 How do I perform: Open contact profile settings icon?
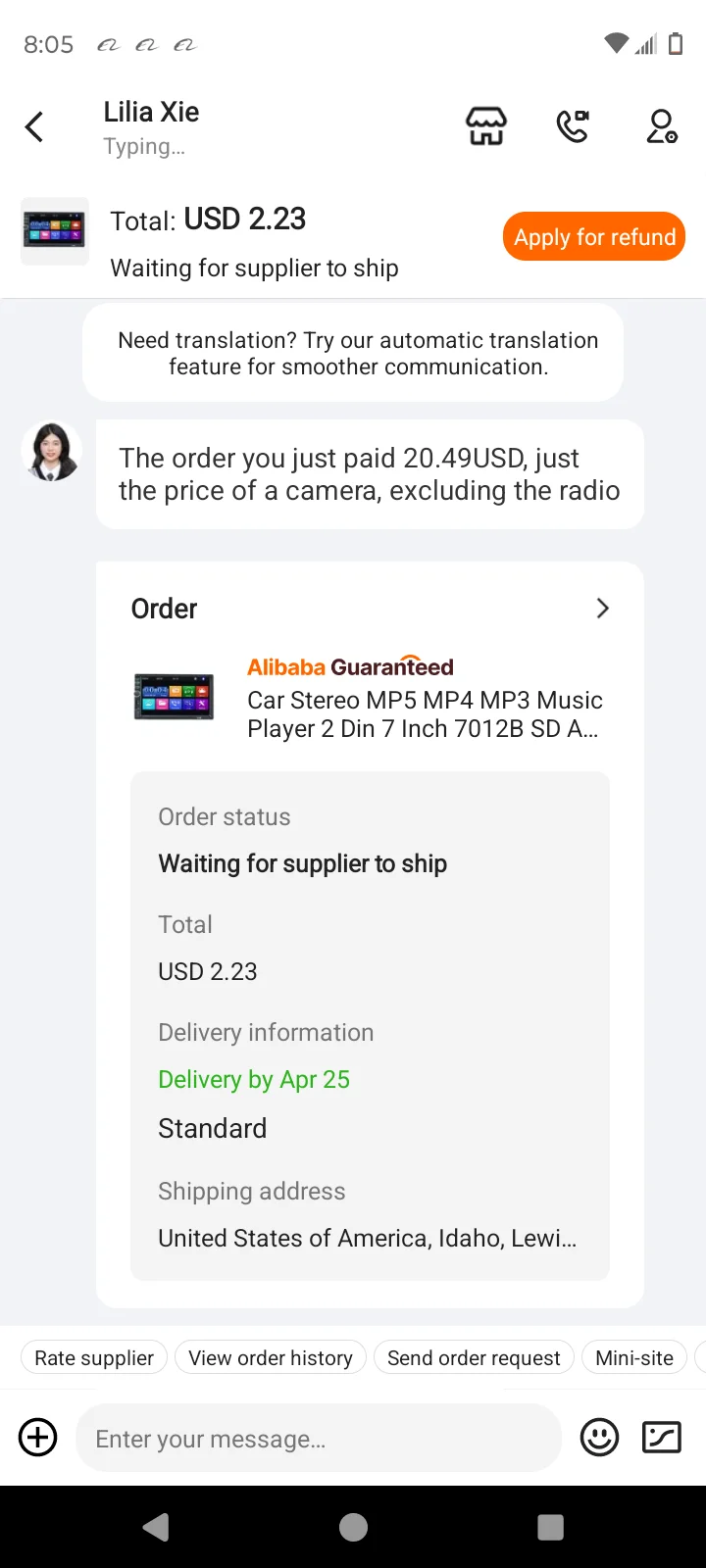662,126
